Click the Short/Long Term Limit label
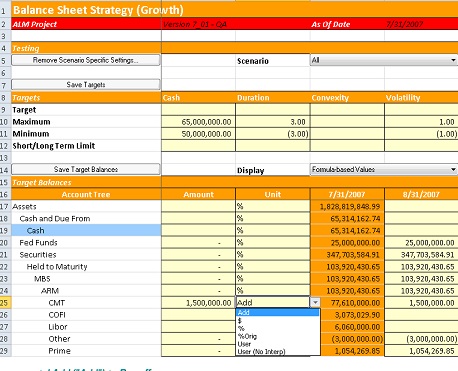The image size is (458, 371). [x=54, y=146]
